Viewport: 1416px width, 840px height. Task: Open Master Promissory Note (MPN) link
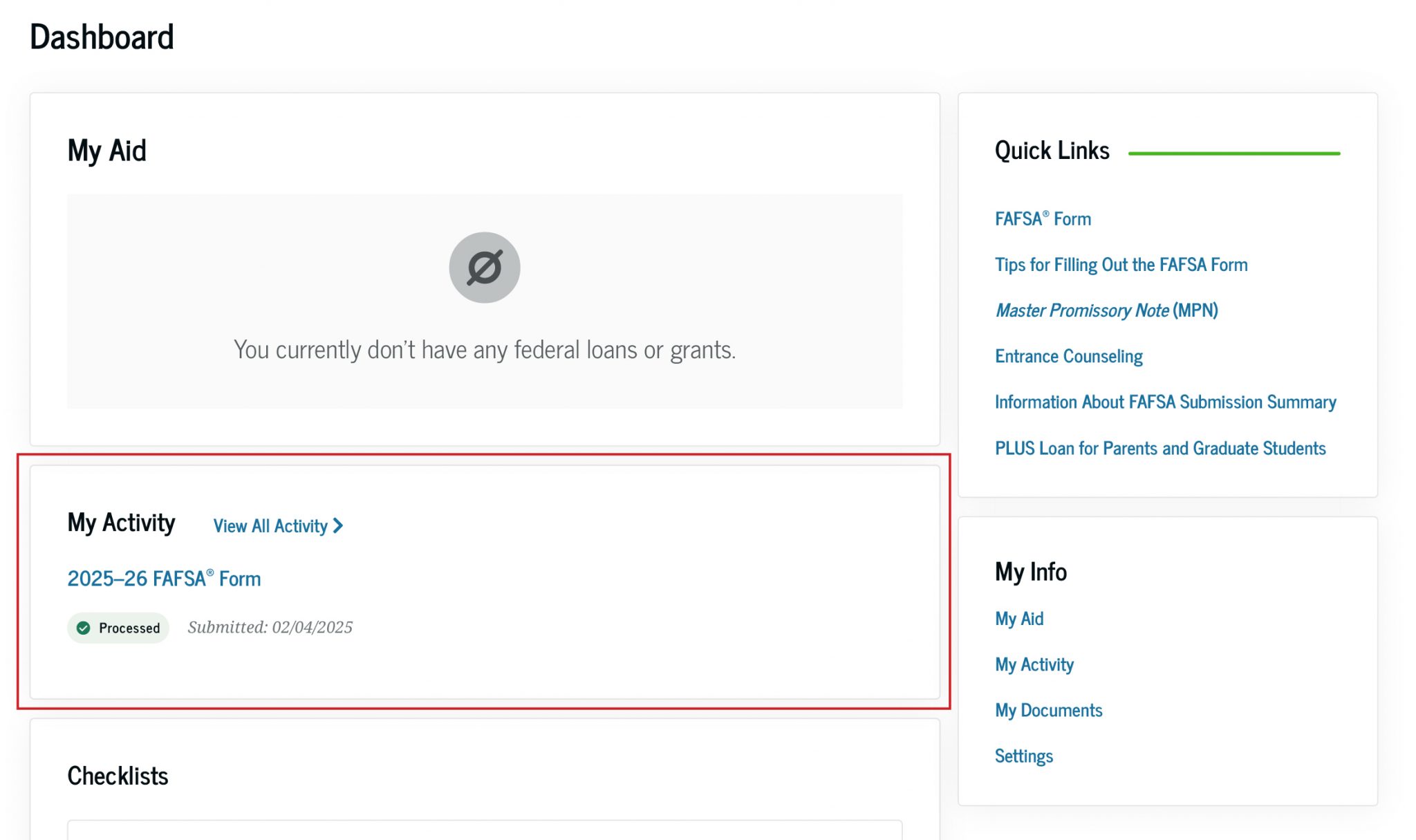1106,310
